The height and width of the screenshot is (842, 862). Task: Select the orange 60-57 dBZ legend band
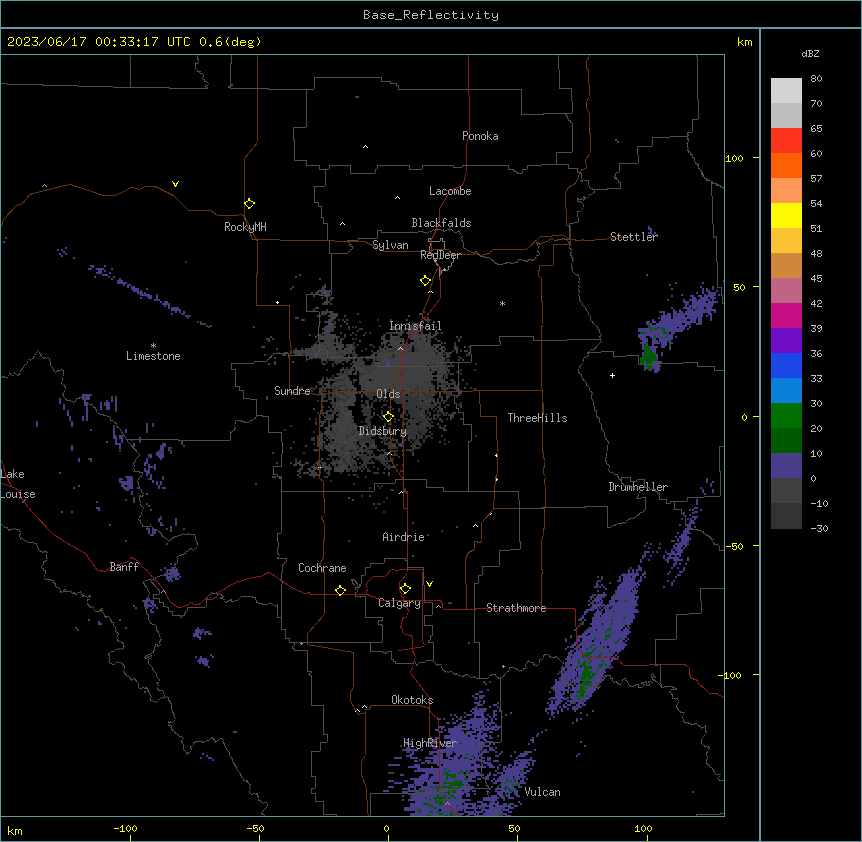click(x=786, y=165)
